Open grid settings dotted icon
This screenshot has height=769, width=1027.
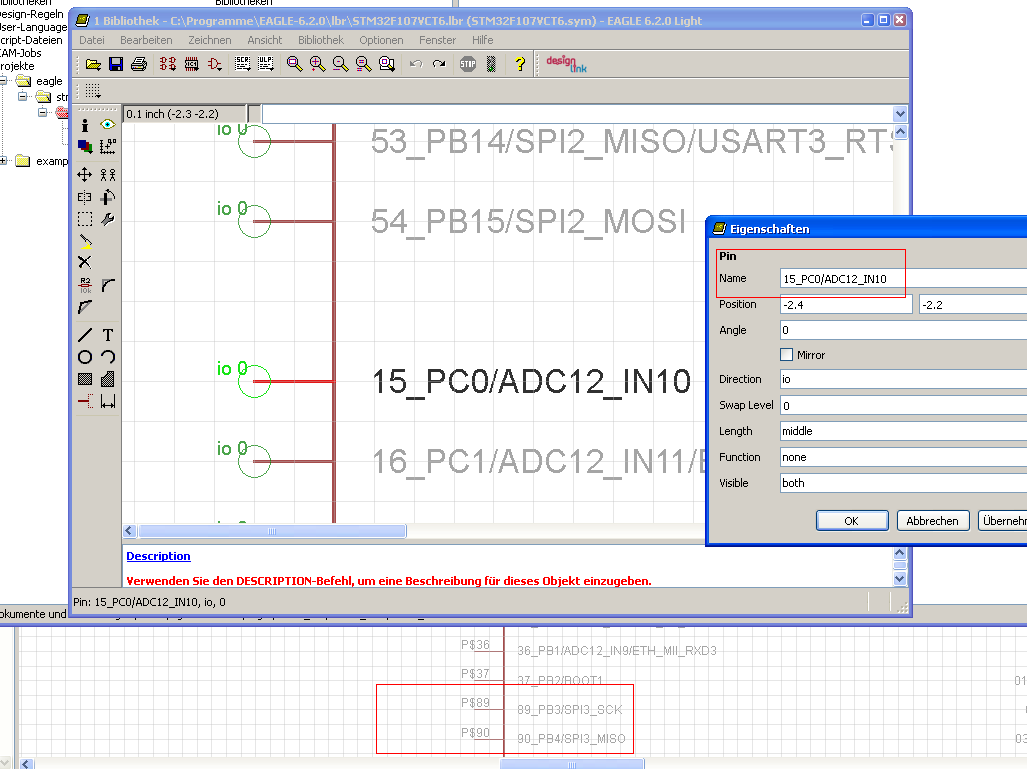(x=93, y=90)
